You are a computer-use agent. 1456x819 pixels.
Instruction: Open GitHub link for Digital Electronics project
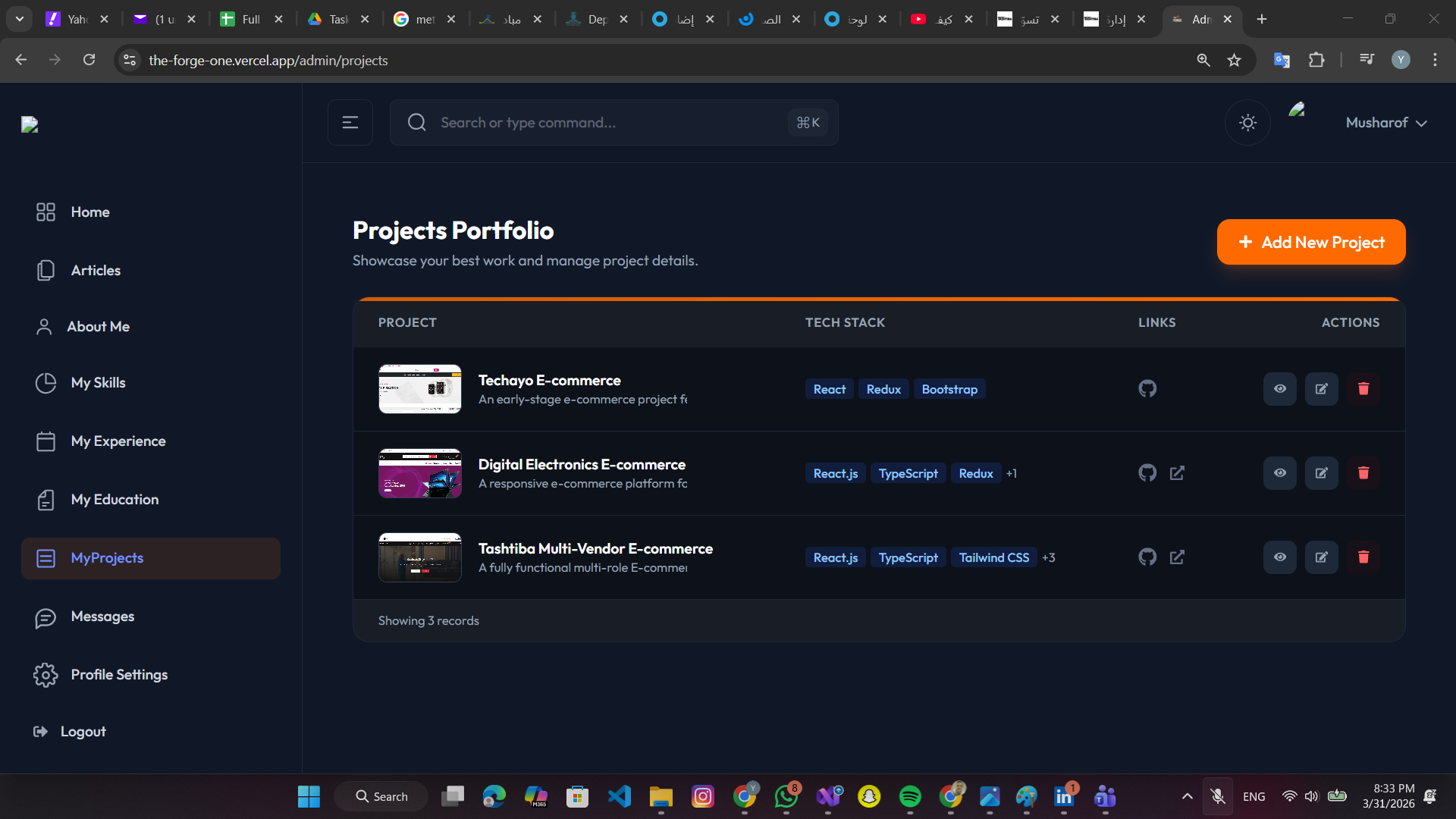coord(1147,473)
